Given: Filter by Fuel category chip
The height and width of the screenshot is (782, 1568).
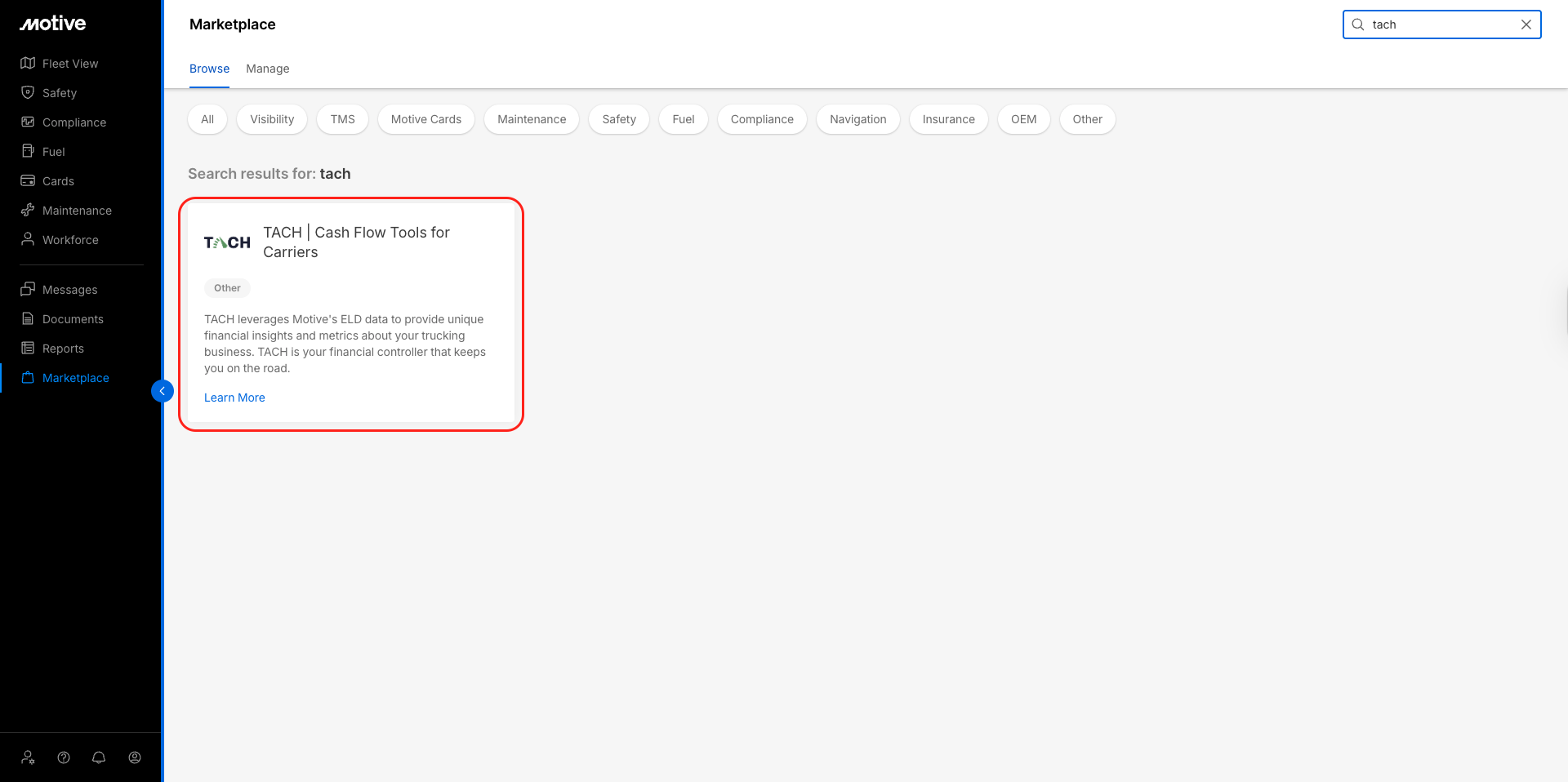Looking at the screenshot, I should point(684,119).
